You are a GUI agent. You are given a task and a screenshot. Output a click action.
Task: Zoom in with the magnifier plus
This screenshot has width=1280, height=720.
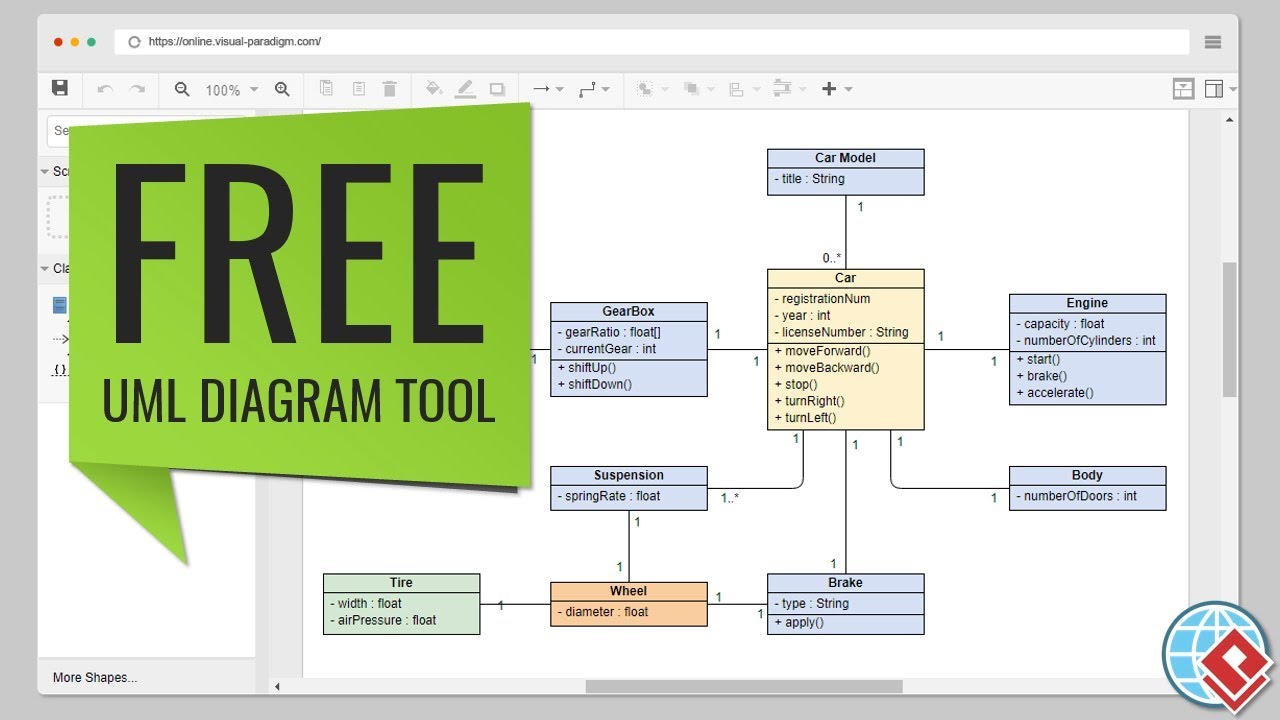pos(282,89)
